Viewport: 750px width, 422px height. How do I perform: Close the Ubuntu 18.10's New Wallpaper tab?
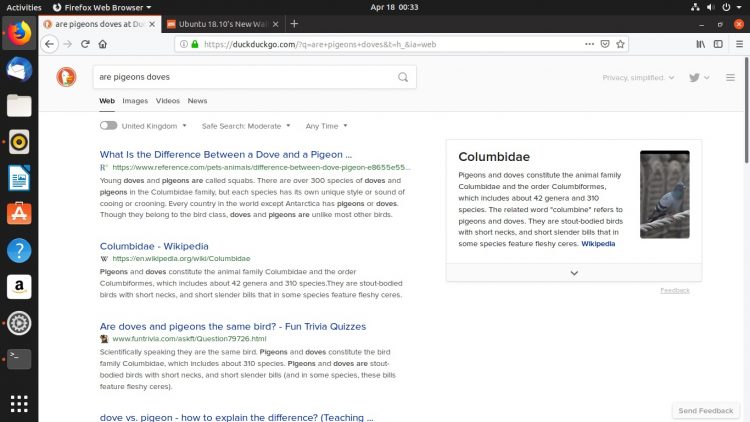point(276,24)
